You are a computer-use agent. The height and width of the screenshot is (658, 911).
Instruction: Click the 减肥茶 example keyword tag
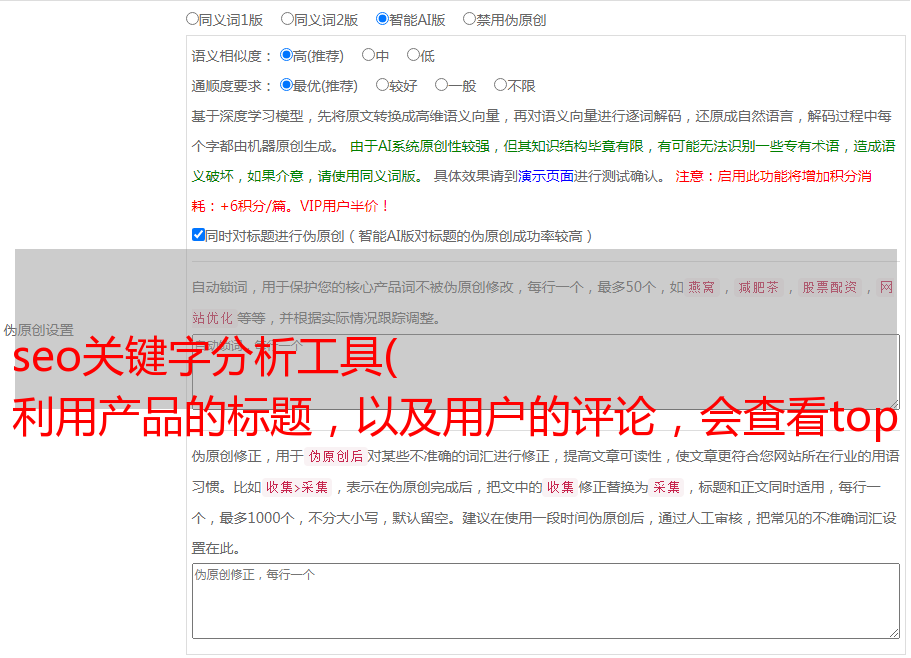(758, 287)
